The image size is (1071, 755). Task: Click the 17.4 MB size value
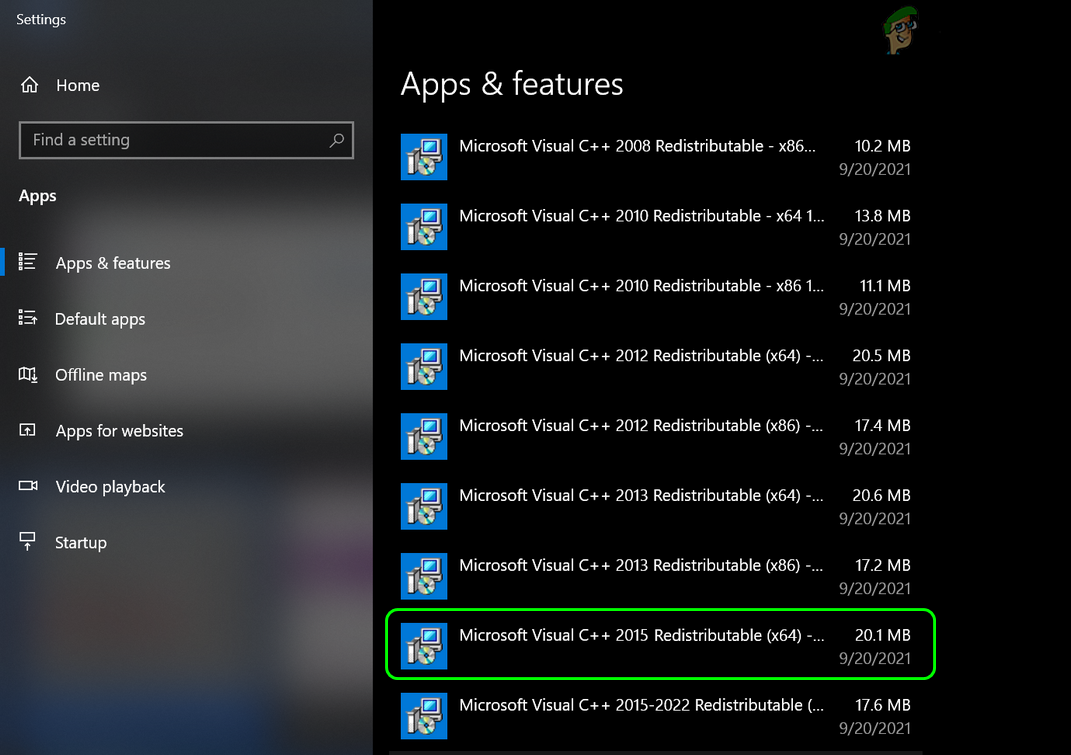coord(882,425)
